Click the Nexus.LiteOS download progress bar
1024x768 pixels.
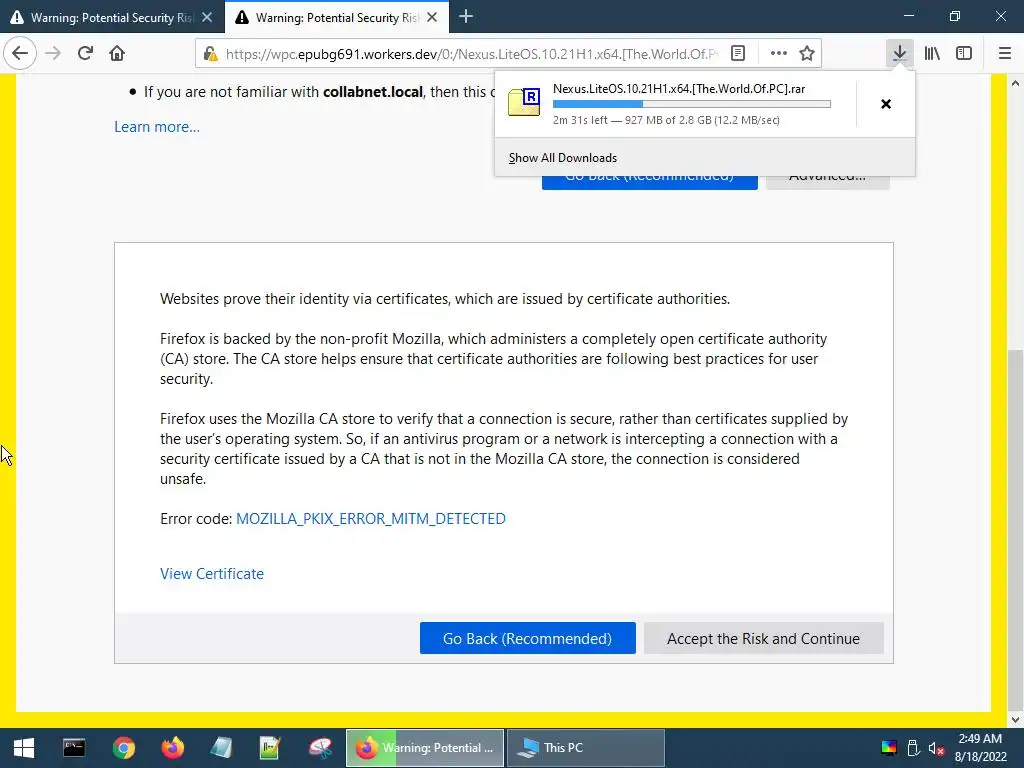692,104
